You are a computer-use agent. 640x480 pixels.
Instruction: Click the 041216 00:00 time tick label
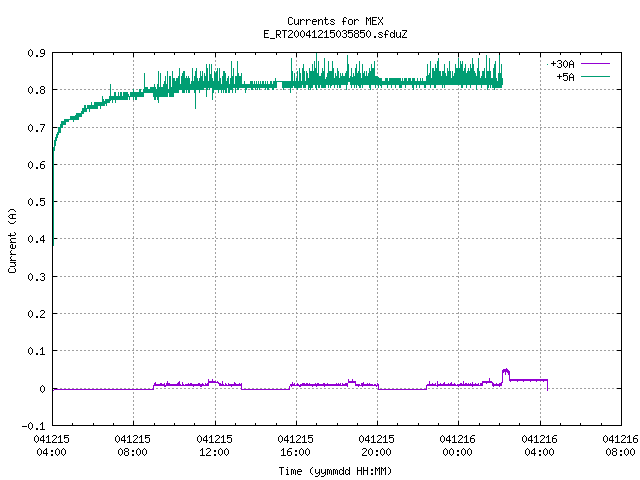[458, 446]
